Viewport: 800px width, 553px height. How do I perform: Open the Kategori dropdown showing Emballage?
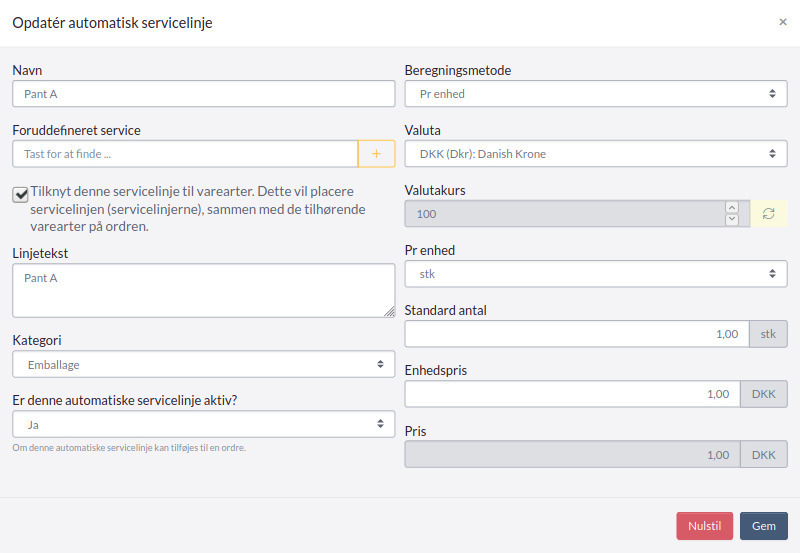(x=204, y=364)
